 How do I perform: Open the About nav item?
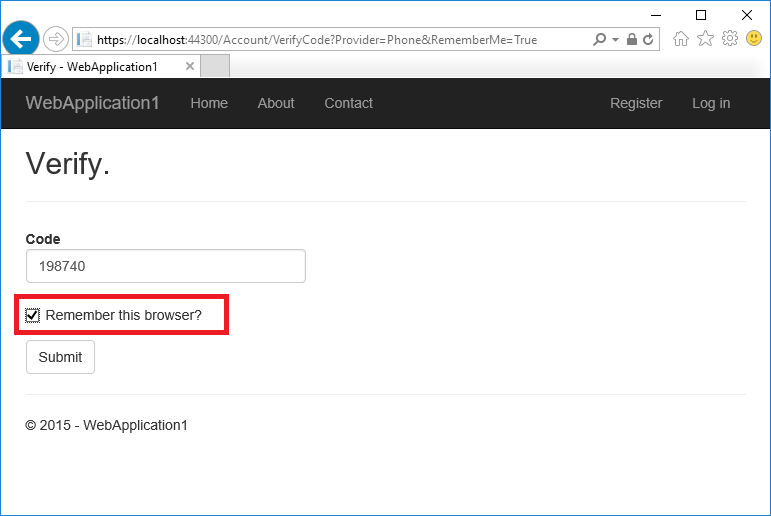click(x=276, y=103)
